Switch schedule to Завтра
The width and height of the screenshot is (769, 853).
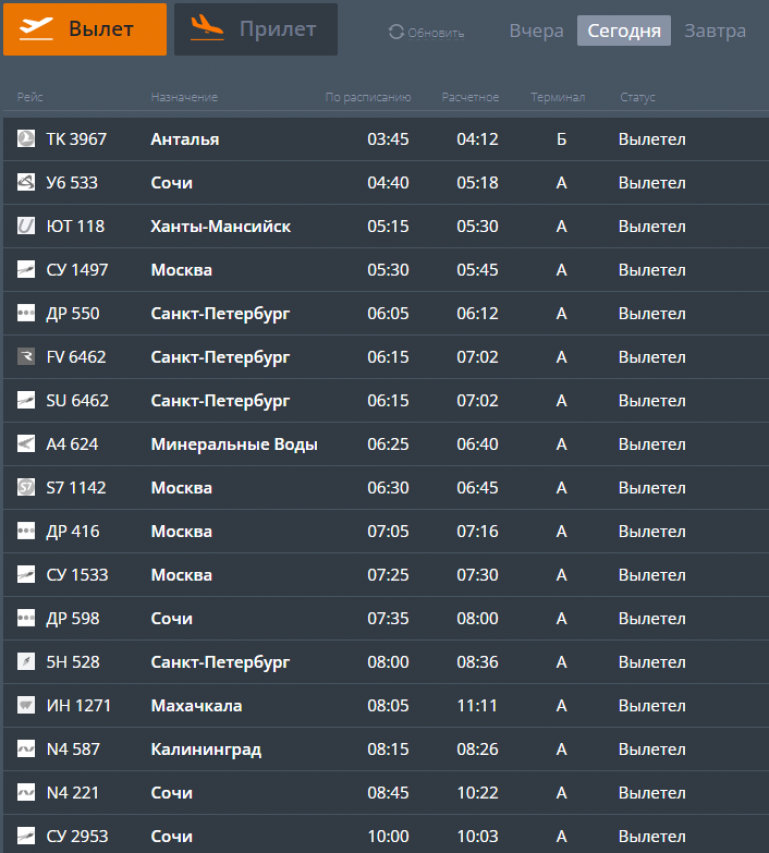(x=714, y=31)
